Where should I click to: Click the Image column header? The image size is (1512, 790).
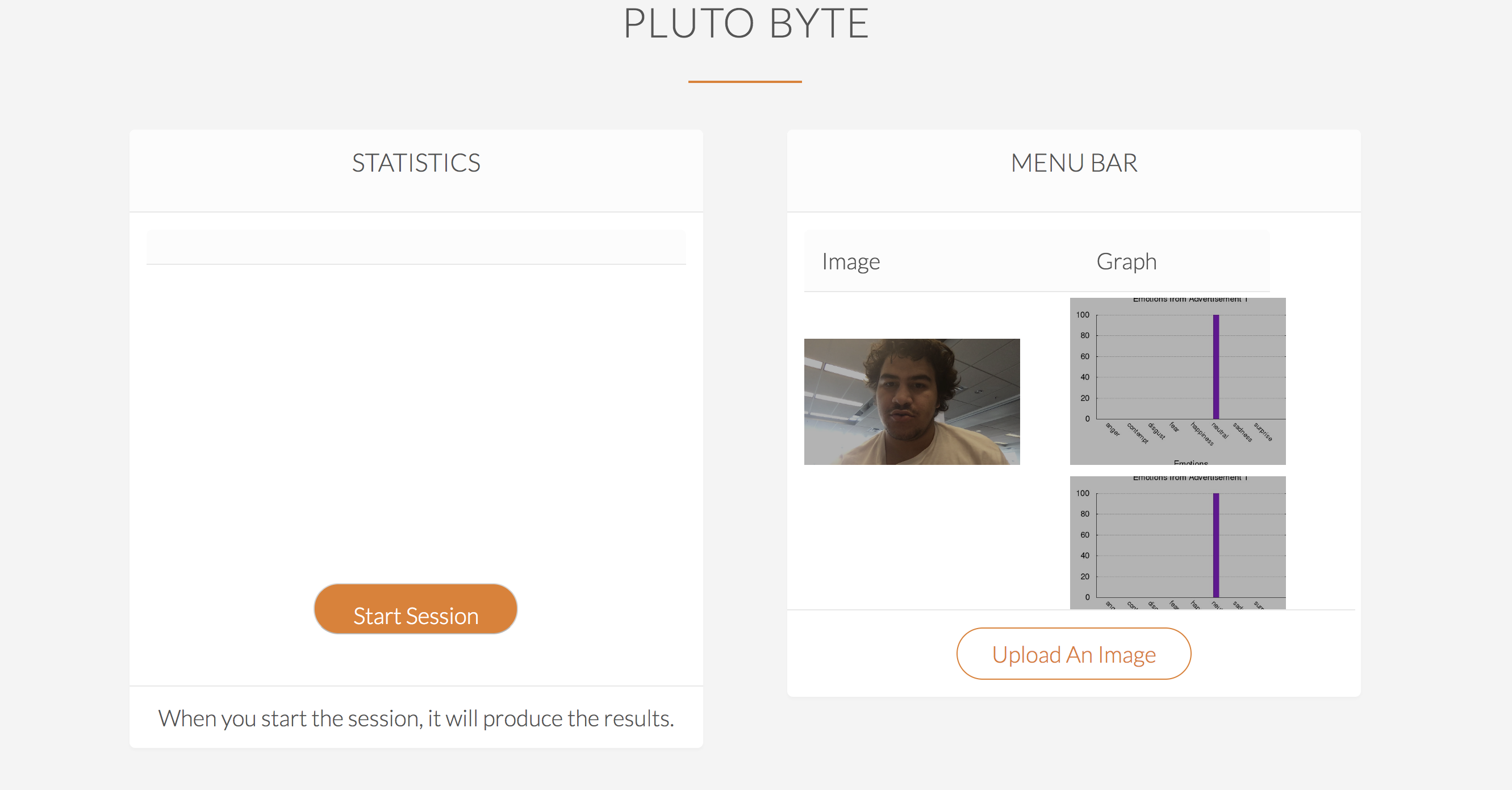(x=850, y=261)
